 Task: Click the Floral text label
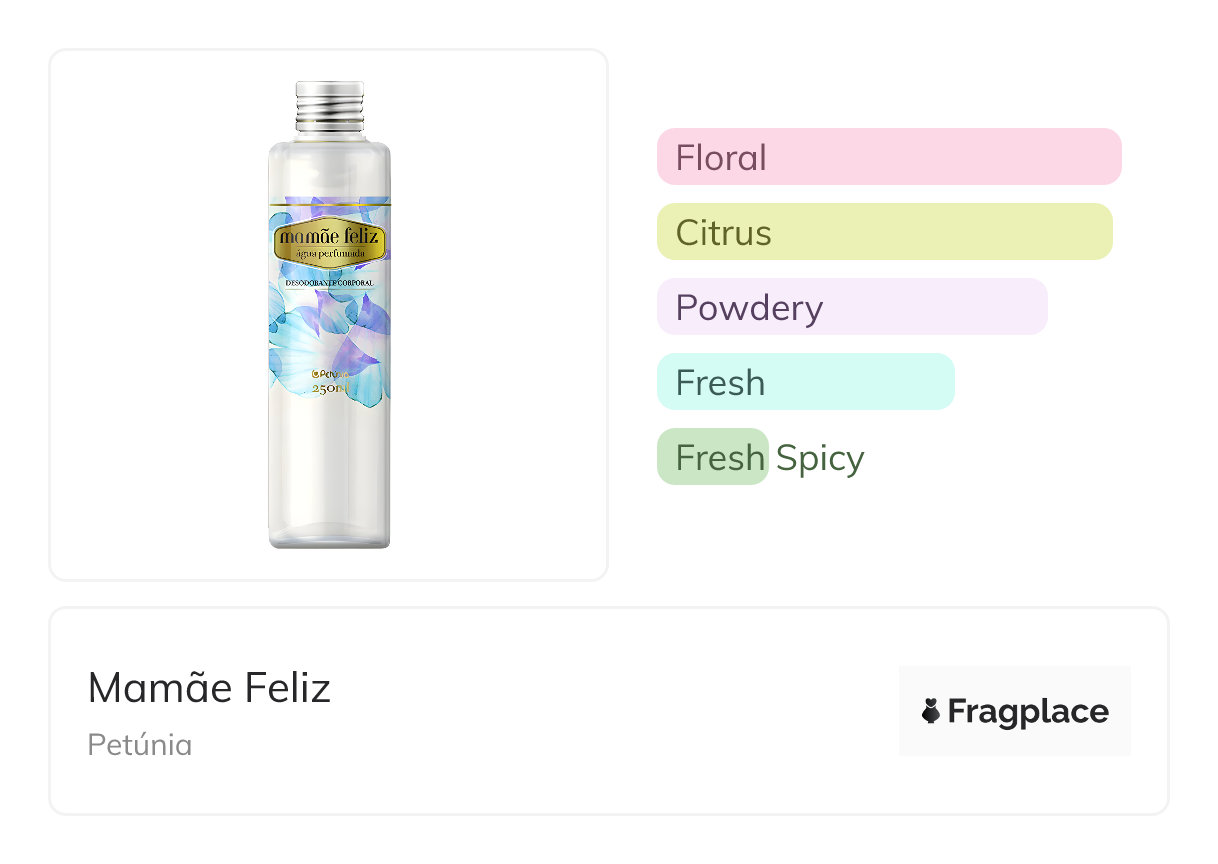[x=721, y=158]
